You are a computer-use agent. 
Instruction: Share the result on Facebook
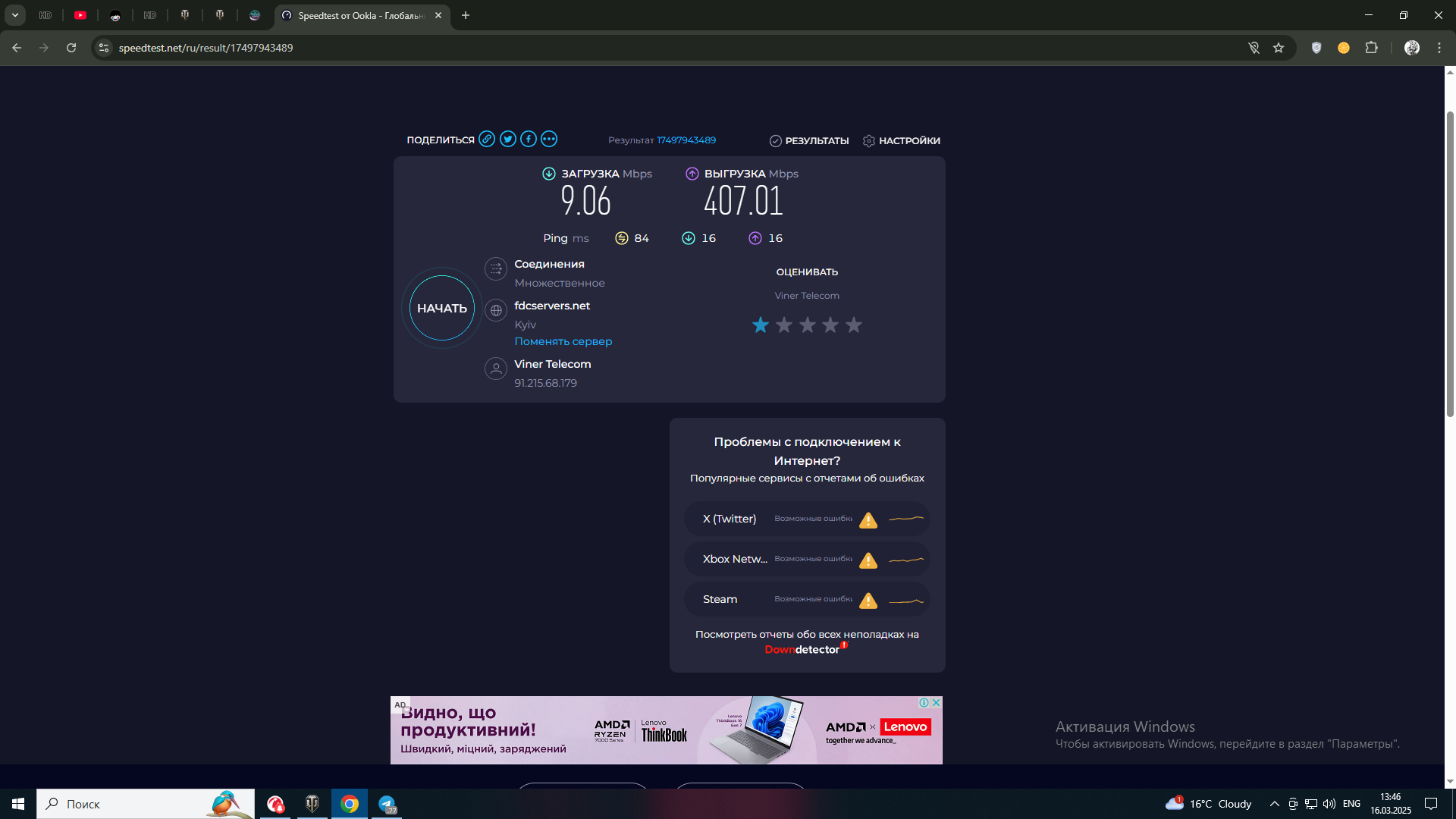coord(529,139)
